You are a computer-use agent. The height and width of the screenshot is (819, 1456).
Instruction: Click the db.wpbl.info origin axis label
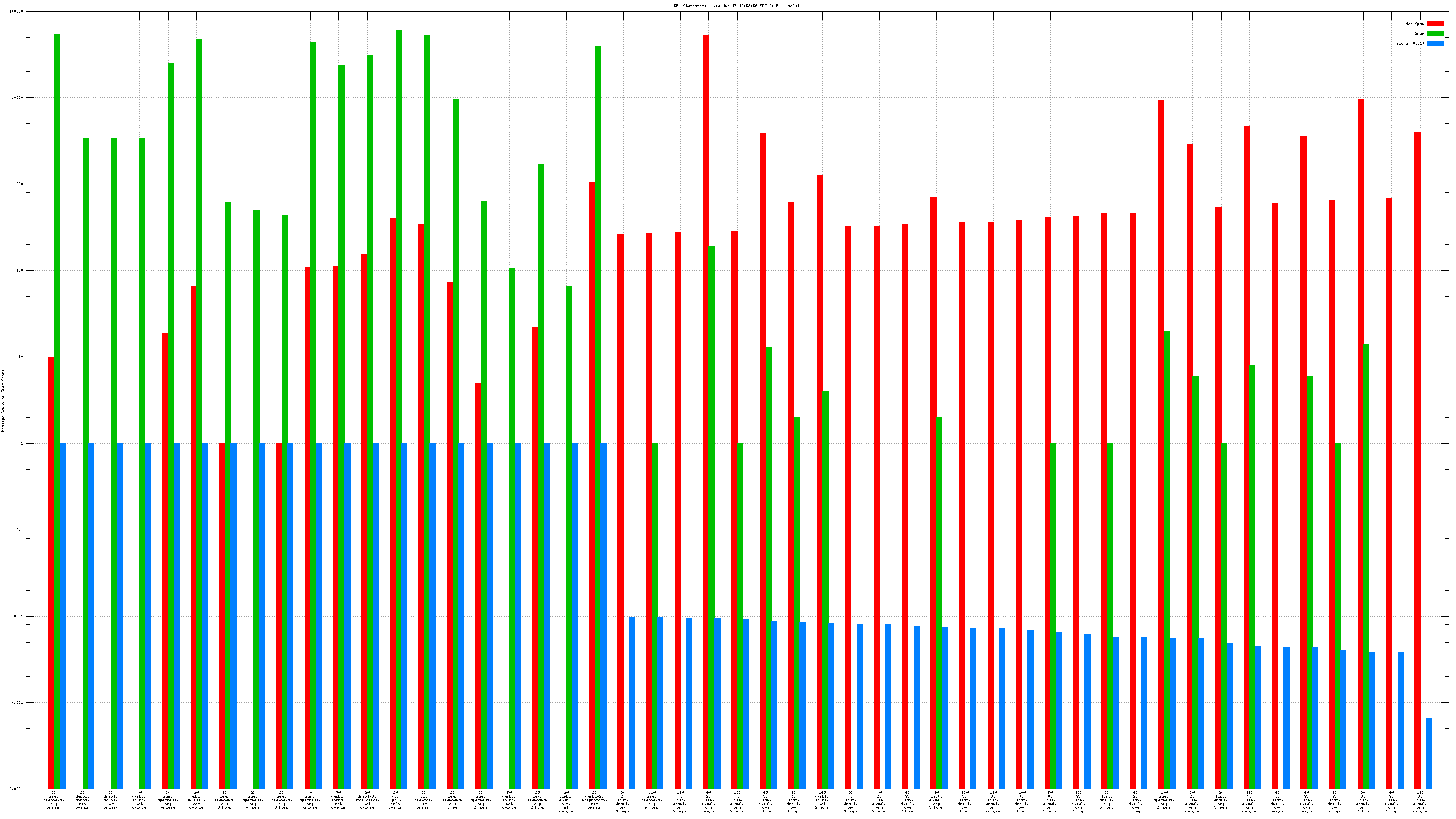pos(395,800)
